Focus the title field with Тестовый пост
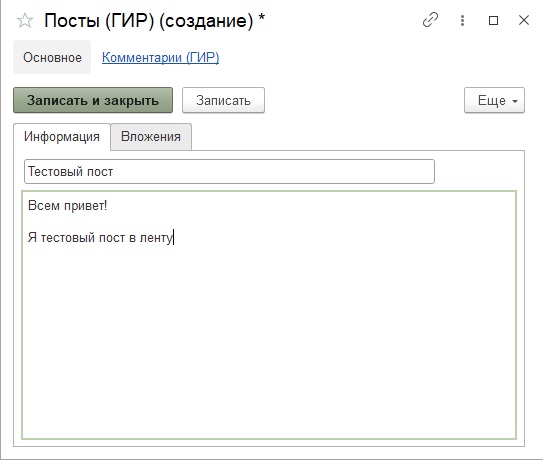This screenshot has height=460, width=543. tap(229, 171)
